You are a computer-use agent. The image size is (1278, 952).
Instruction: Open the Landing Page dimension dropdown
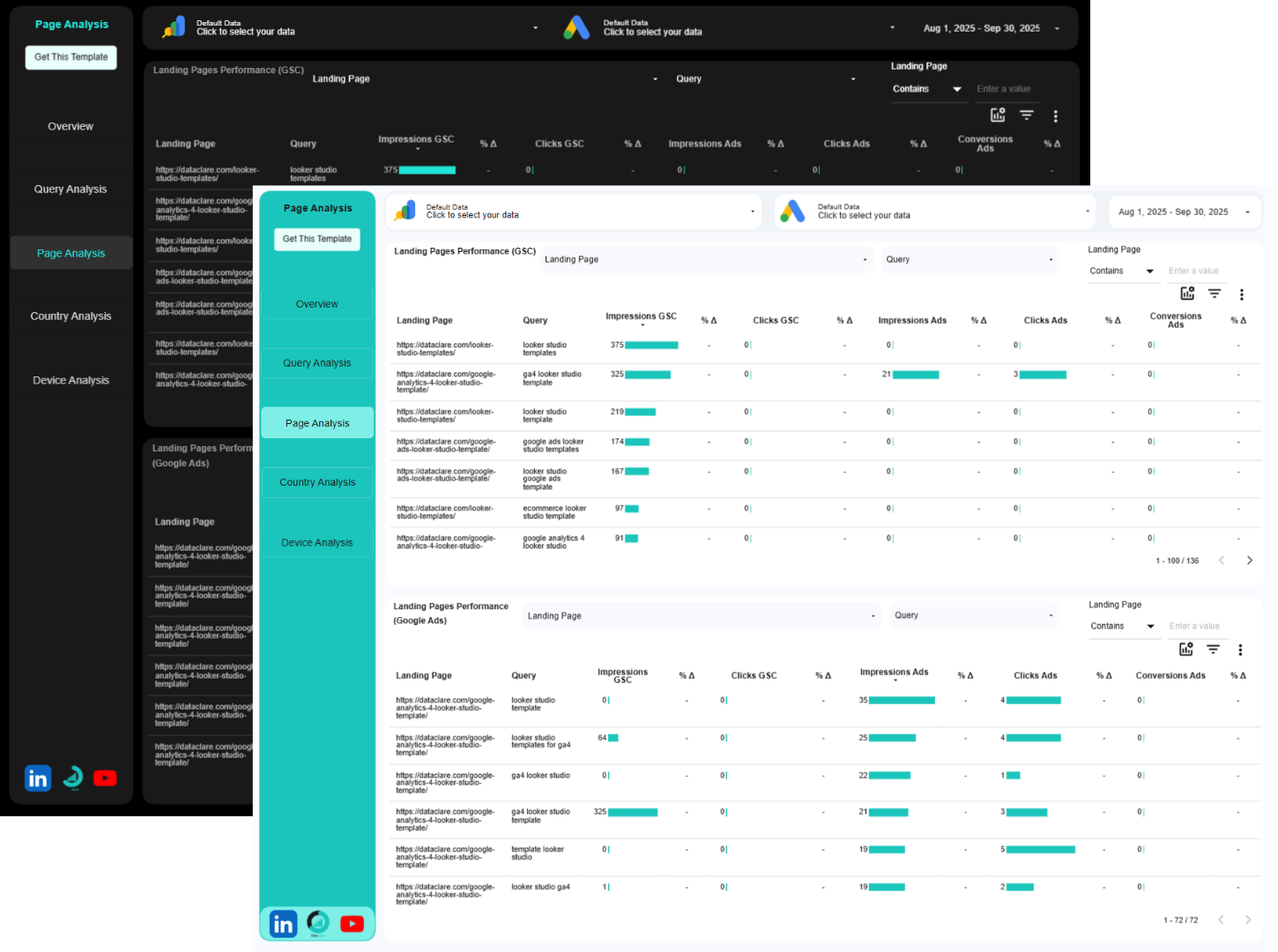point(705,259)
